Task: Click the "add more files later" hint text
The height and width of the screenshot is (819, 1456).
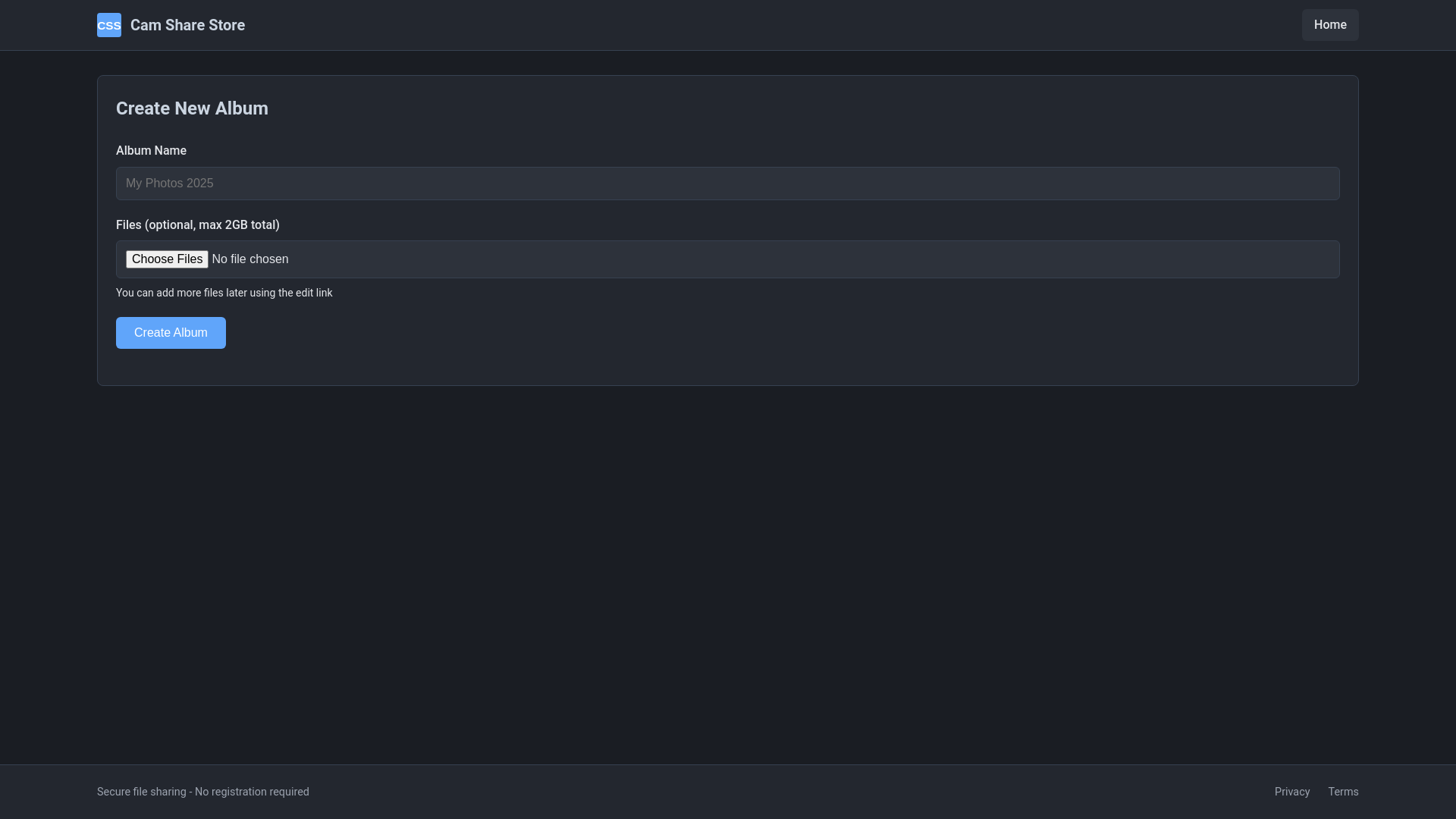Action: click(x=224, y=293)
